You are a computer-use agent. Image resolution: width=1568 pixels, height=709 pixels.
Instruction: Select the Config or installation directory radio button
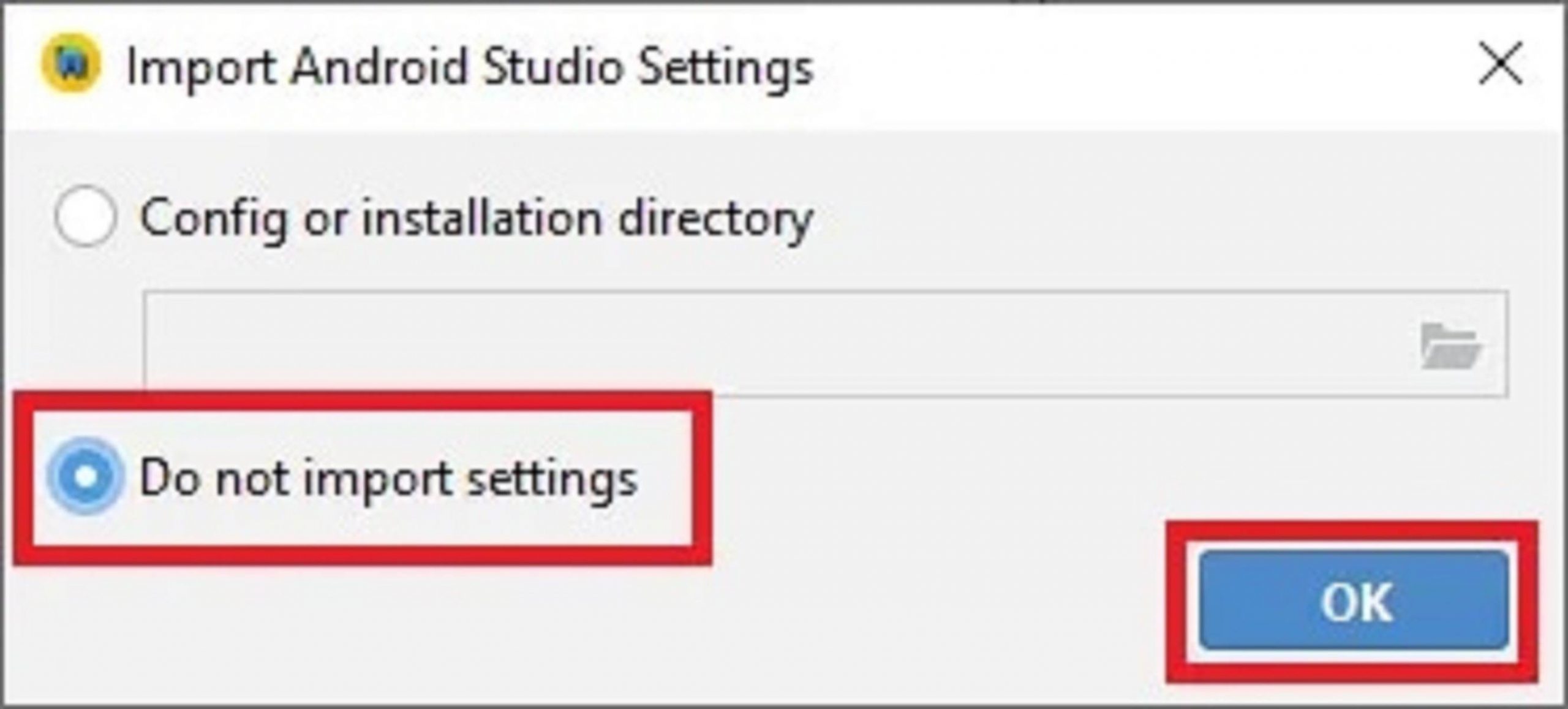pos(85,216)
